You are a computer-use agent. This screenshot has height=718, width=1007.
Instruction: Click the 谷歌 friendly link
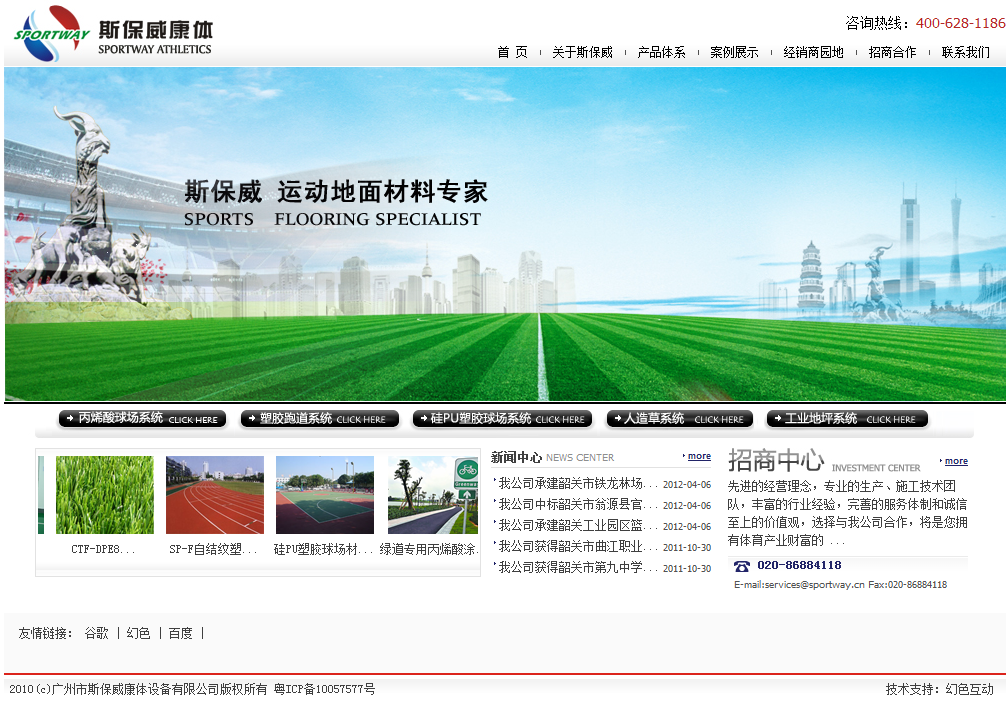(x=96, y=634)
